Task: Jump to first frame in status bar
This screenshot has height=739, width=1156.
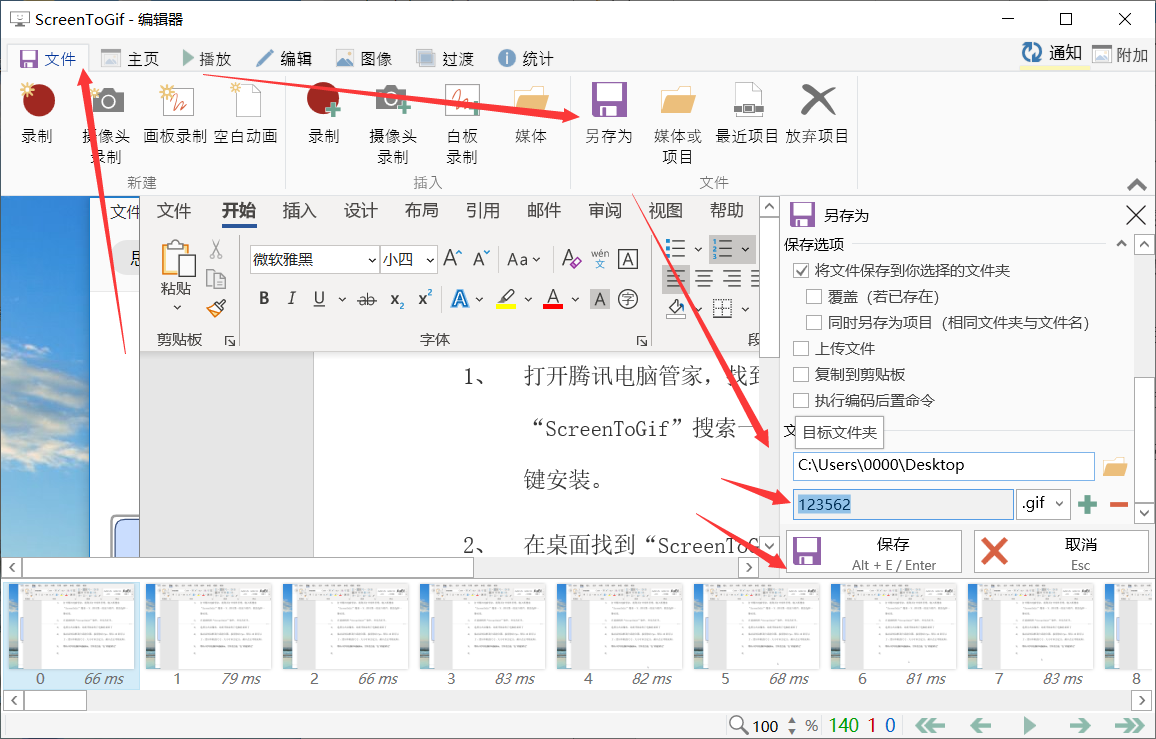Action: [x=930, y=726]
